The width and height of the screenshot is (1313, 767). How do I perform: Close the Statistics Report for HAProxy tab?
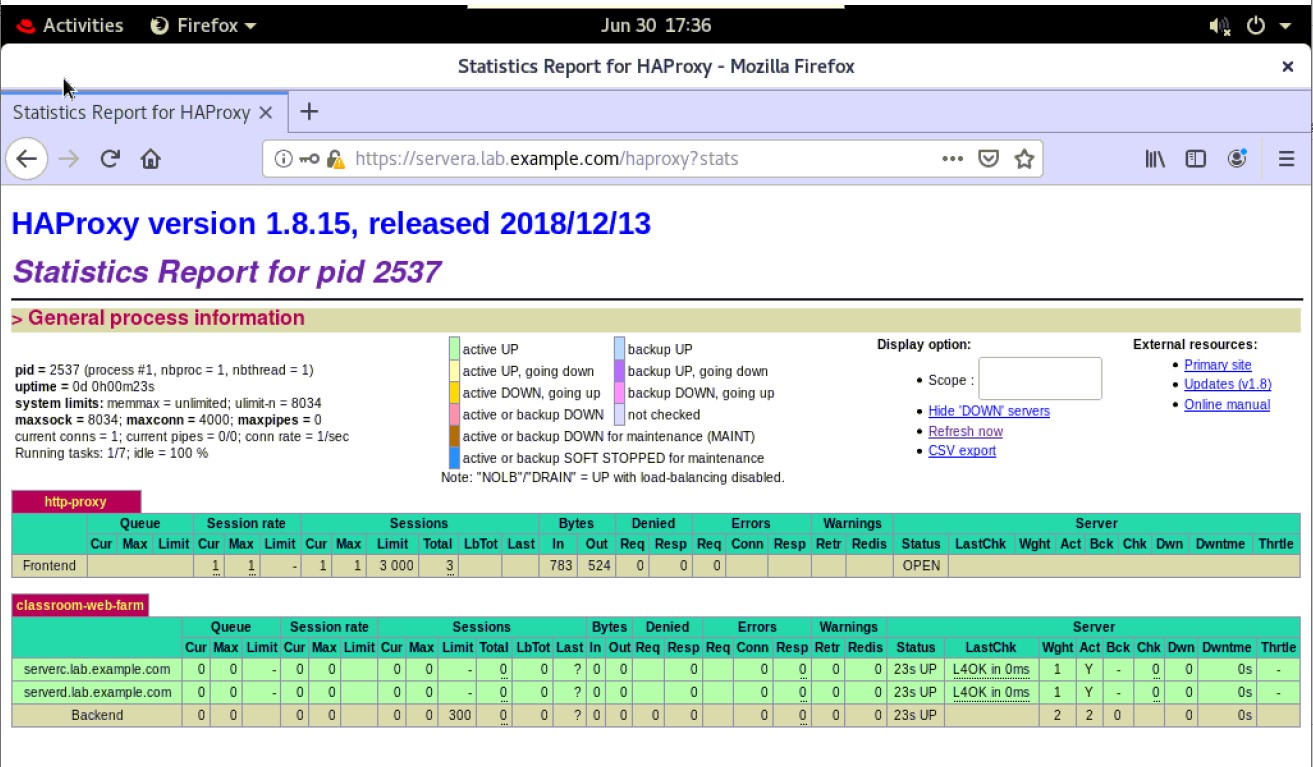click(266, 112)
